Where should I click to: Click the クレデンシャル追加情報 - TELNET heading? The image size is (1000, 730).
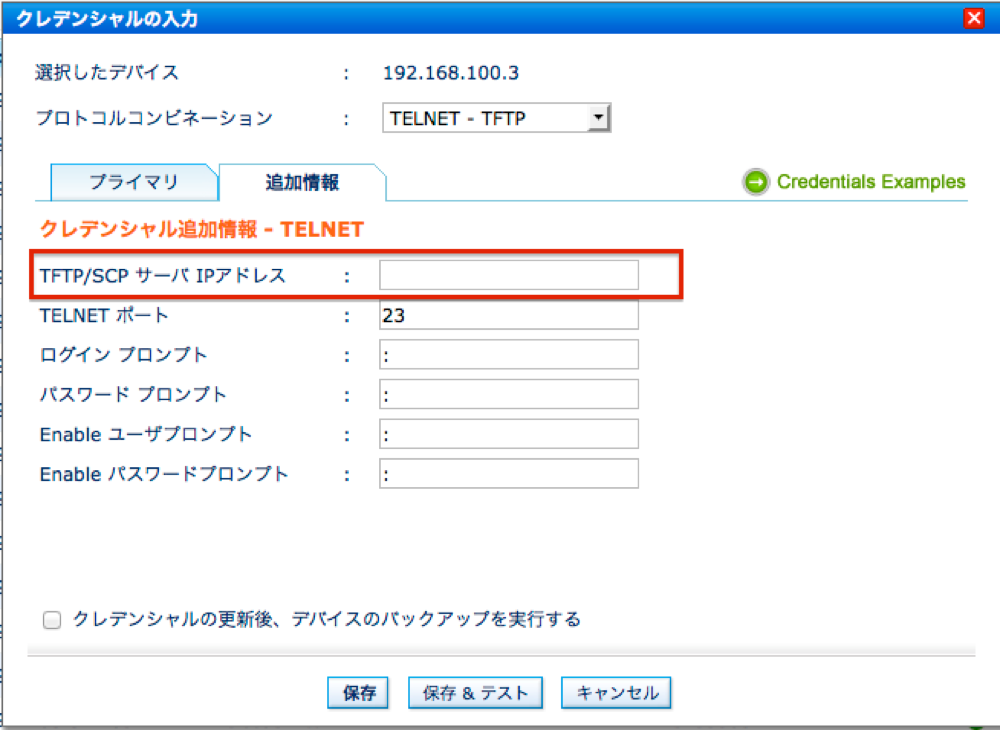pos(200,229)
